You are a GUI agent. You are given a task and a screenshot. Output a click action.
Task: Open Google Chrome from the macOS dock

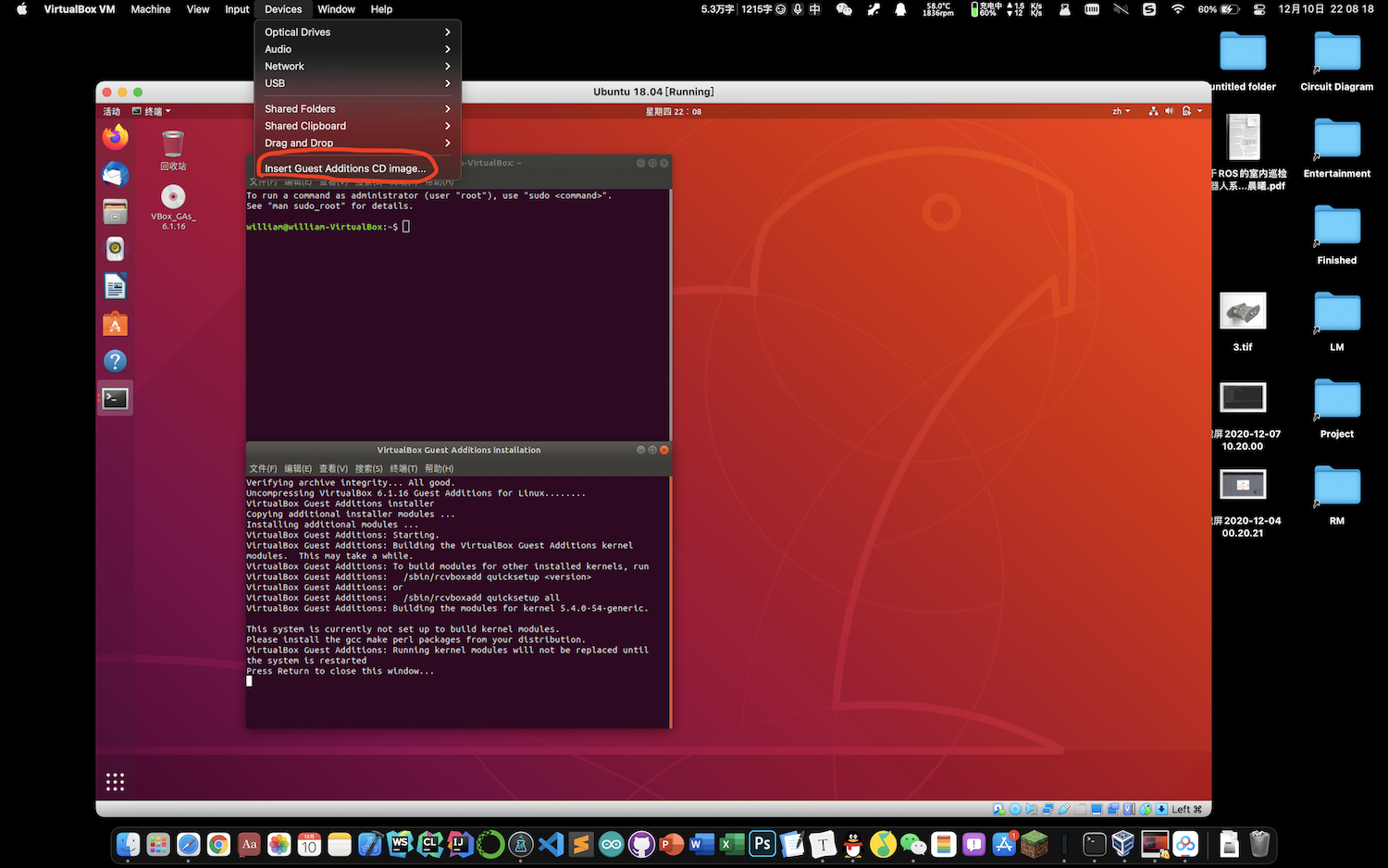[218, 844]
